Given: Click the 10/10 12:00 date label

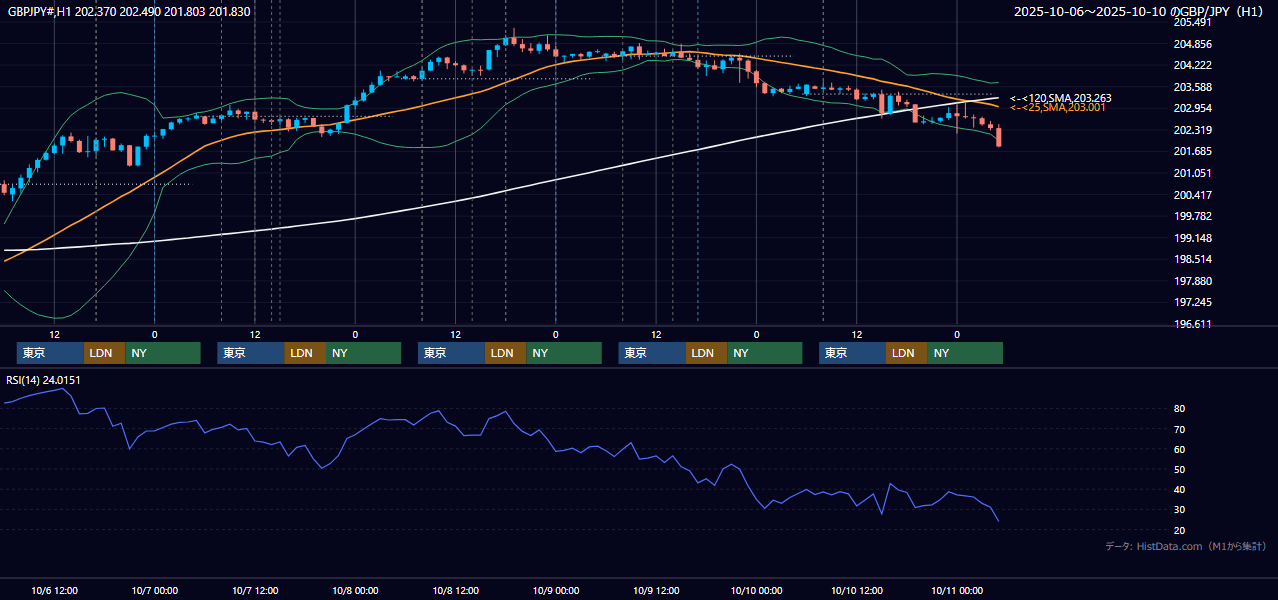Looking at the screenshot, I should click(x=857, y=590).
